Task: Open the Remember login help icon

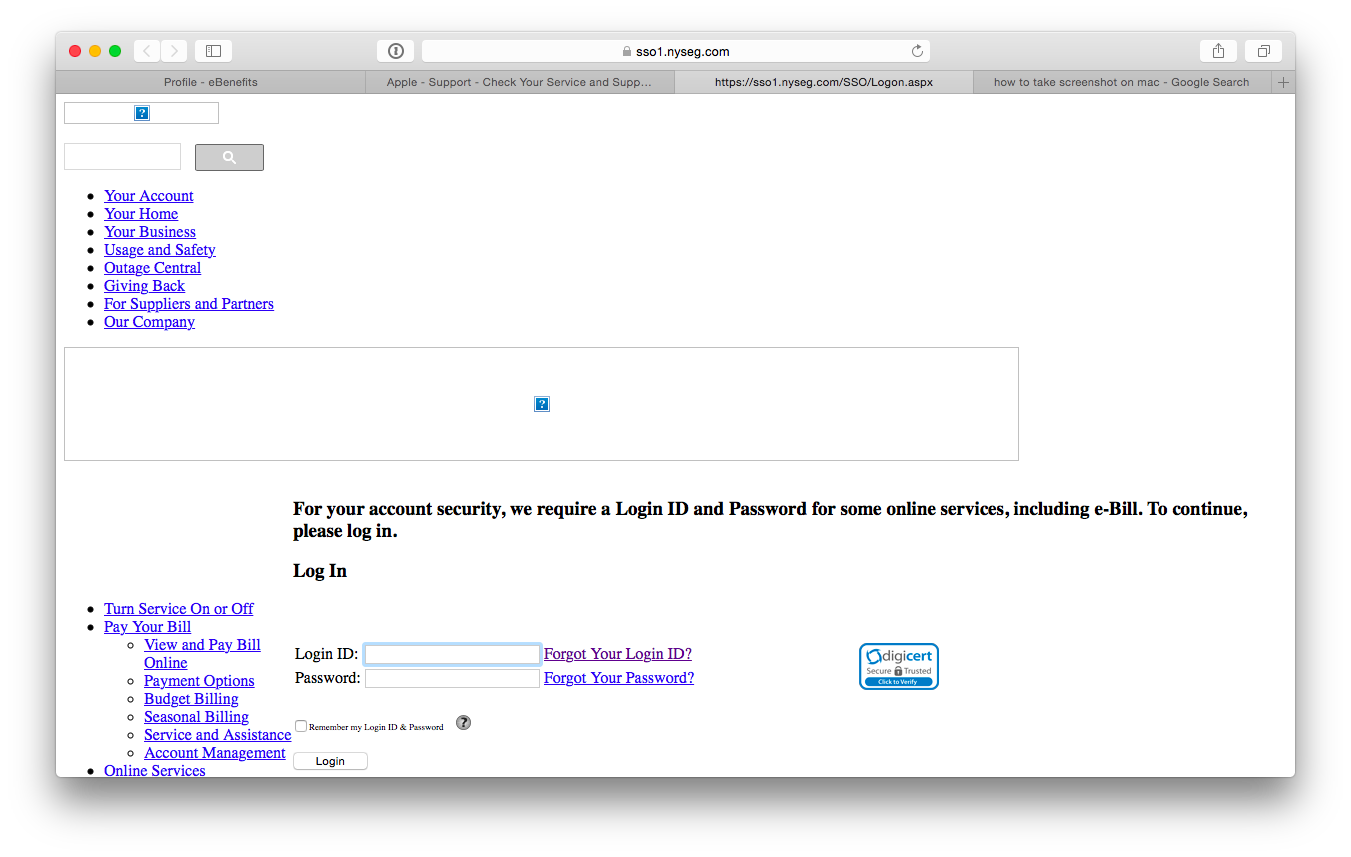Action: [x=463, y=723]
